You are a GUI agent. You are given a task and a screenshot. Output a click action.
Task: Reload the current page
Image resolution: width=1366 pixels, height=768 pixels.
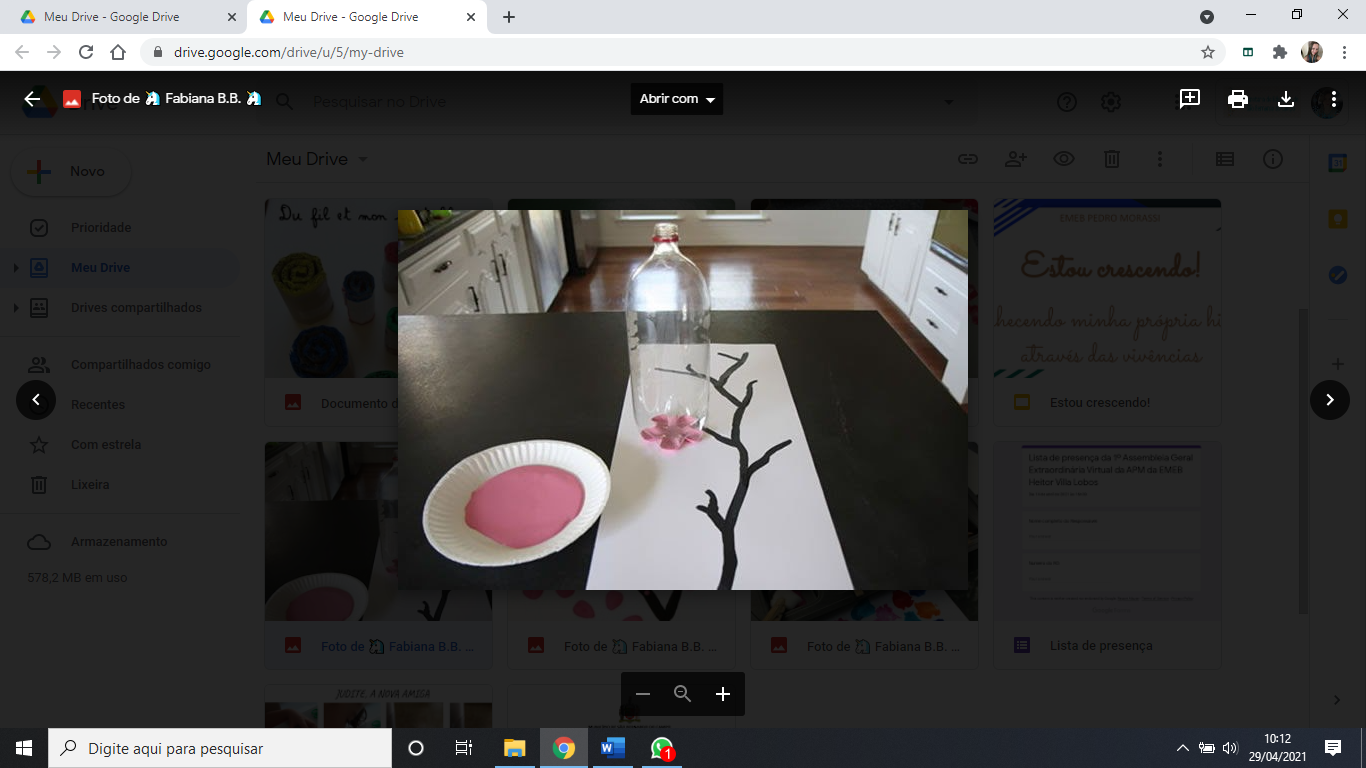click(x=86, y=52)
